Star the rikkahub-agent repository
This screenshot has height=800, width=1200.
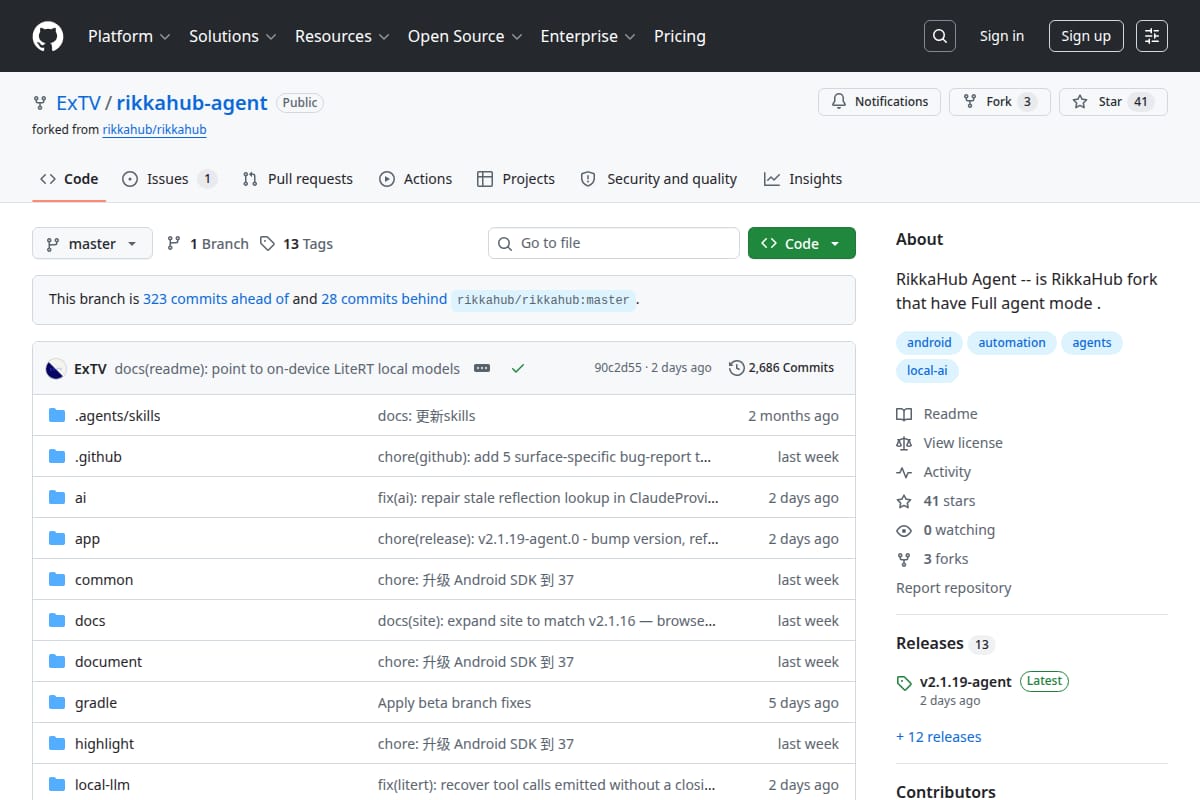(x=1113, y=102)
